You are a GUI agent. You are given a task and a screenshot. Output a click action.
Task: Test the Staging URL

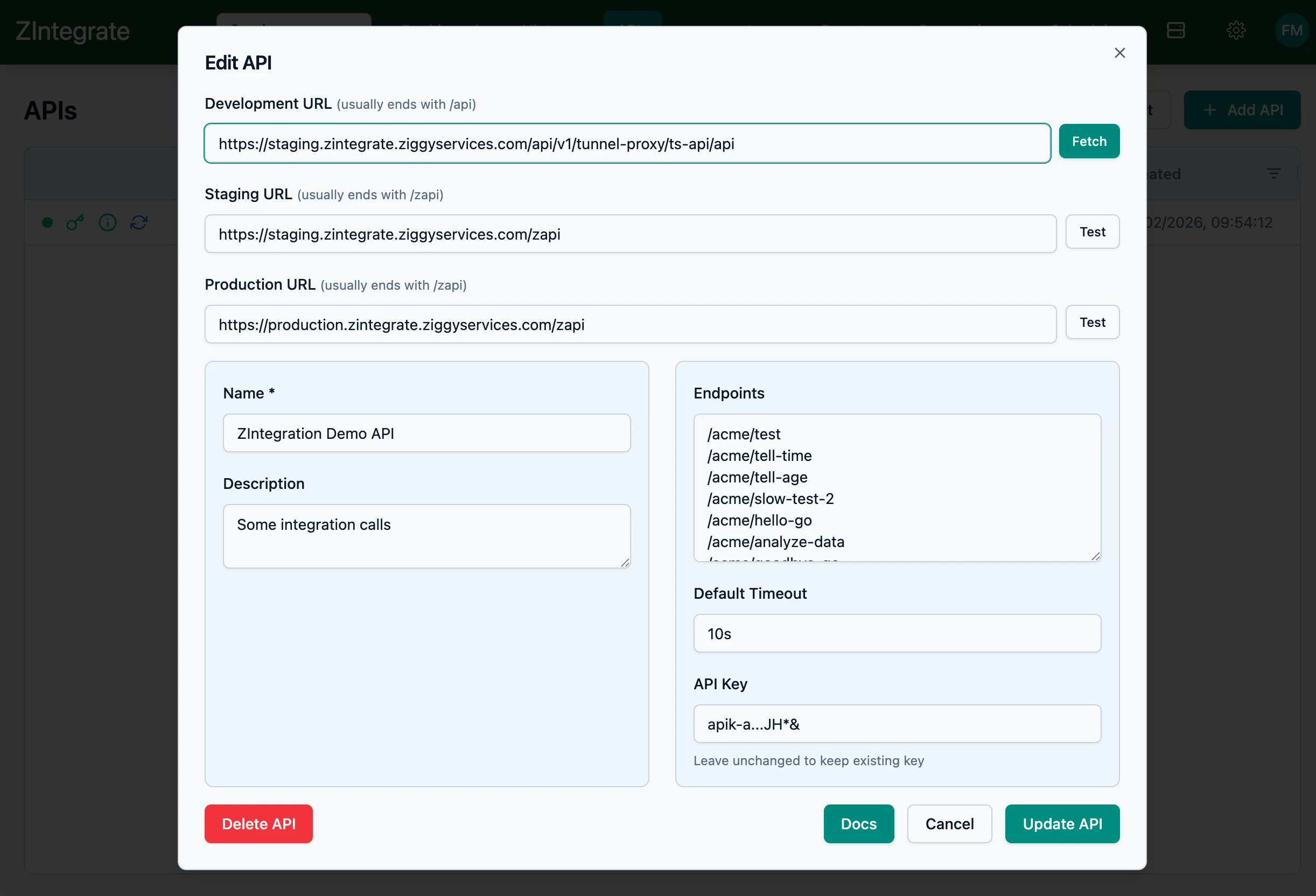[x=1093, y=231]
